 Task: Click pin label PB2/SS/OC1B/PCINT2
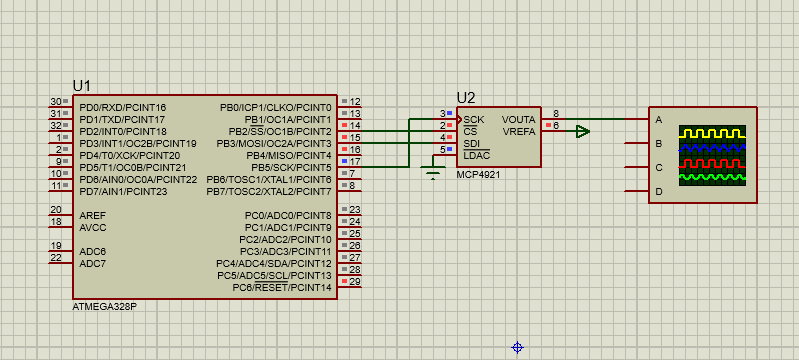[x=280, y=132]
